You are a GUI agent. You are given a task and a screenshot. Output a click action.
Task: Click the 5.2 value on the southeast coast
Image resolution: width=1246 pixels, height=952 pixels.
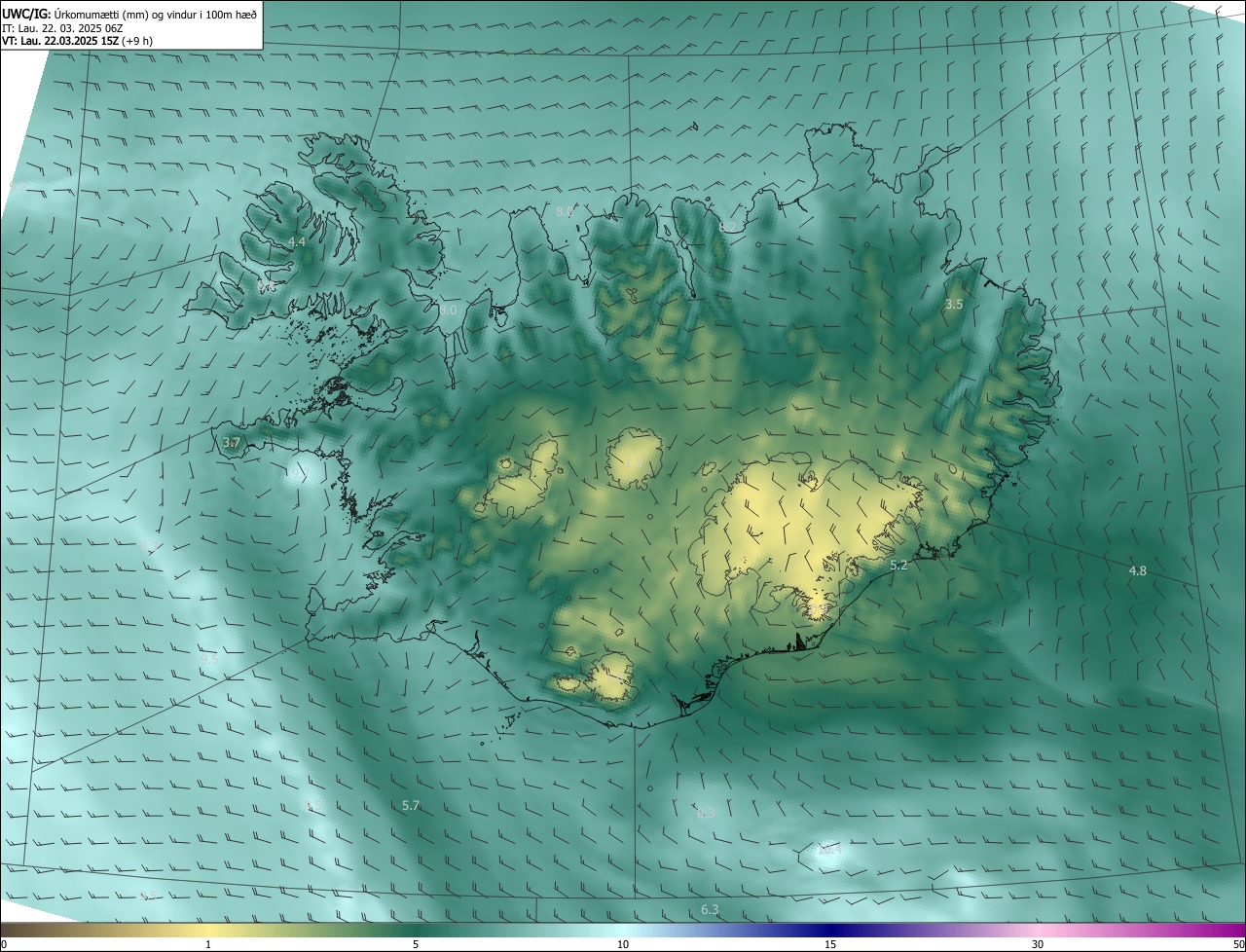[x=898, y=566]
